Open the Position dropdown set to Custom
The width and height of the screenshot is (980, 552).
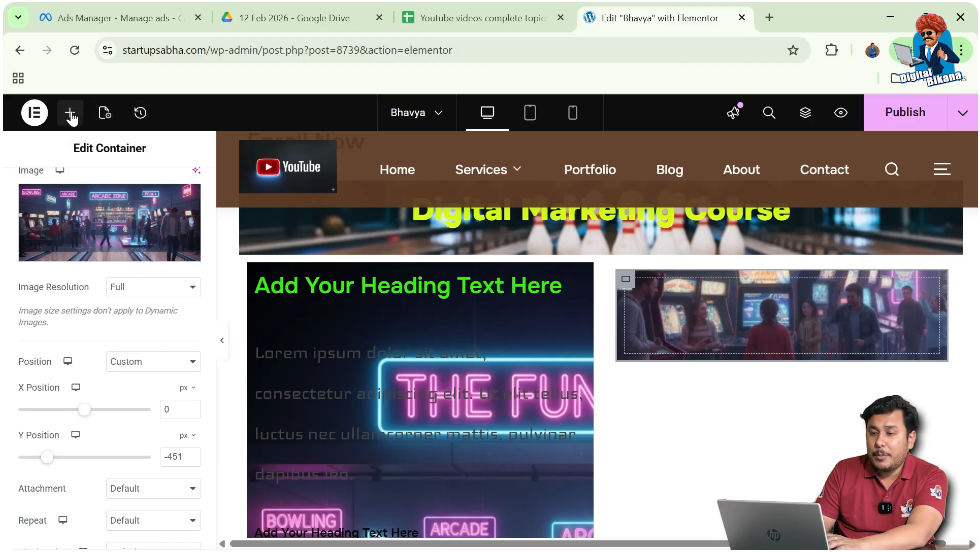(153, 361)
